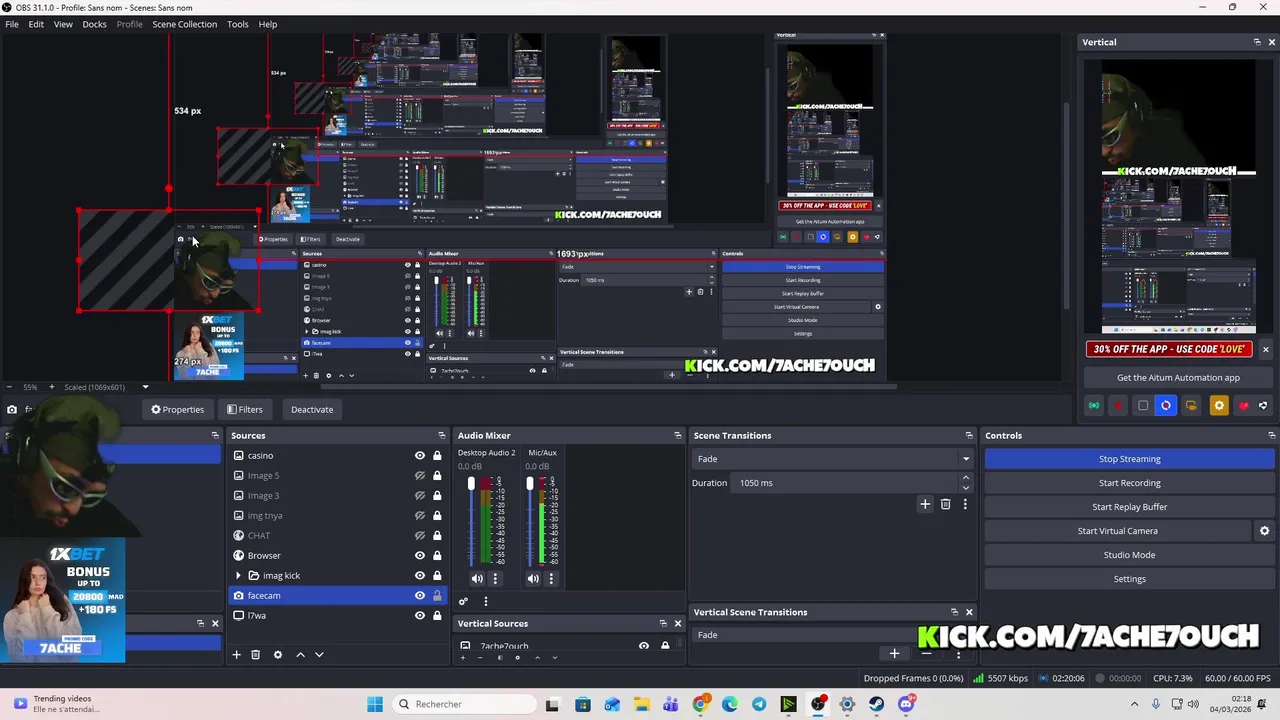Click Stop Streaming
Image resolution: width=1280 pixels, height=720 pixels.
pyautogui.click(x=1130, y=459)
